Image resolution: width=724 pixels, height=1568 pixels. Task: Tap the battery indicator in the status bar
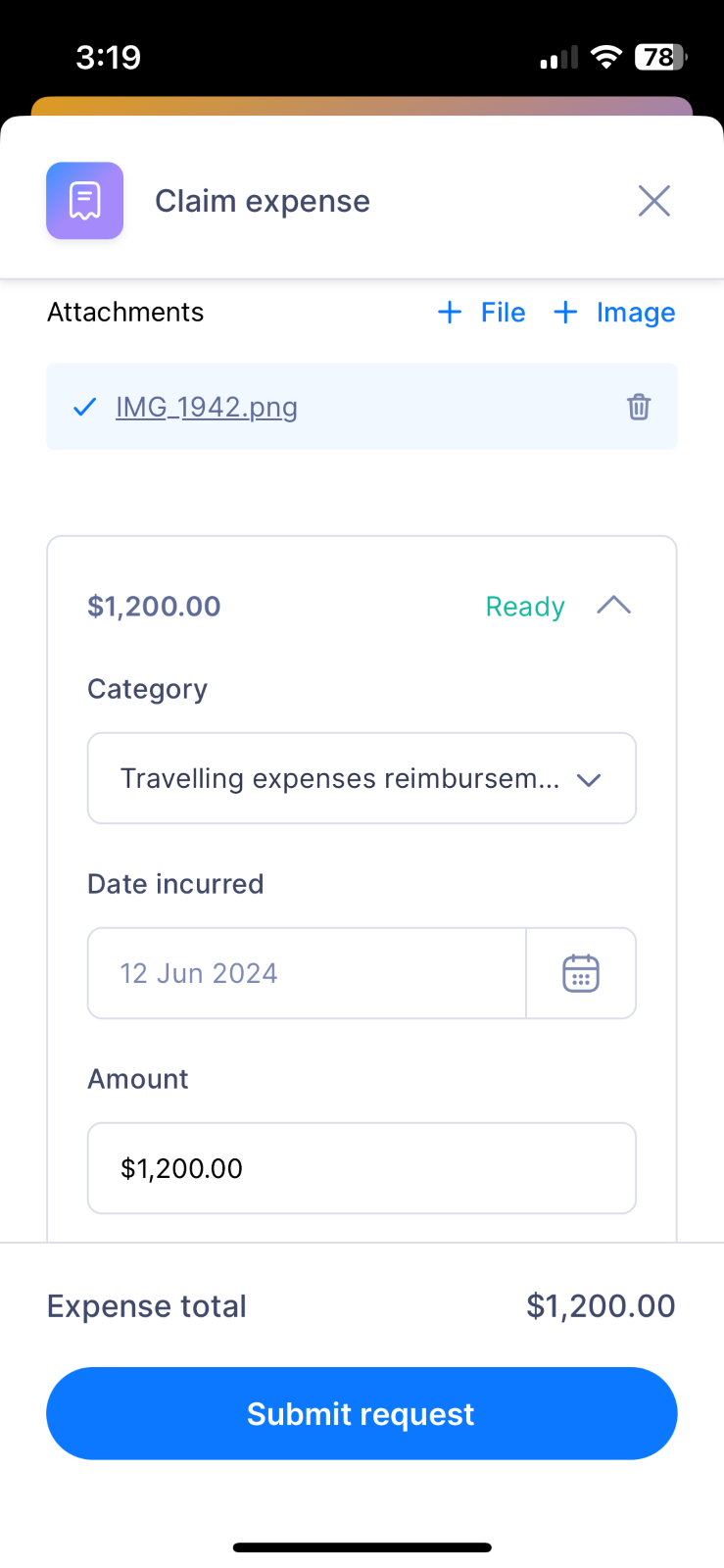(x=661, y=57)
